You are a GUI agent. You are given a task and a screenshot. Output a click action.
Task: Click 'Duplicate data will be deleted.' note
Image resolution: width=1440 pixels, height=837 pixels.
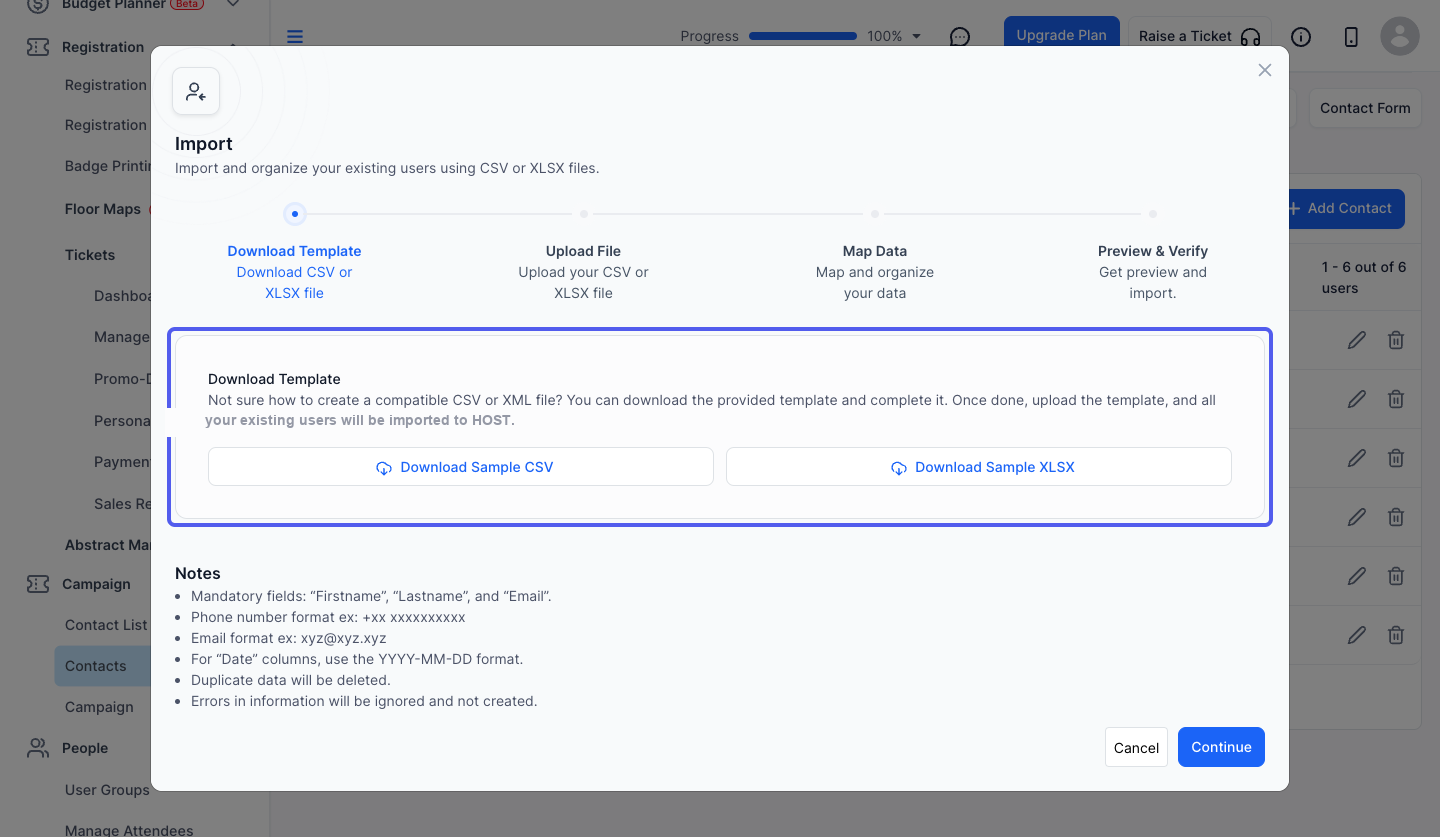291,680
